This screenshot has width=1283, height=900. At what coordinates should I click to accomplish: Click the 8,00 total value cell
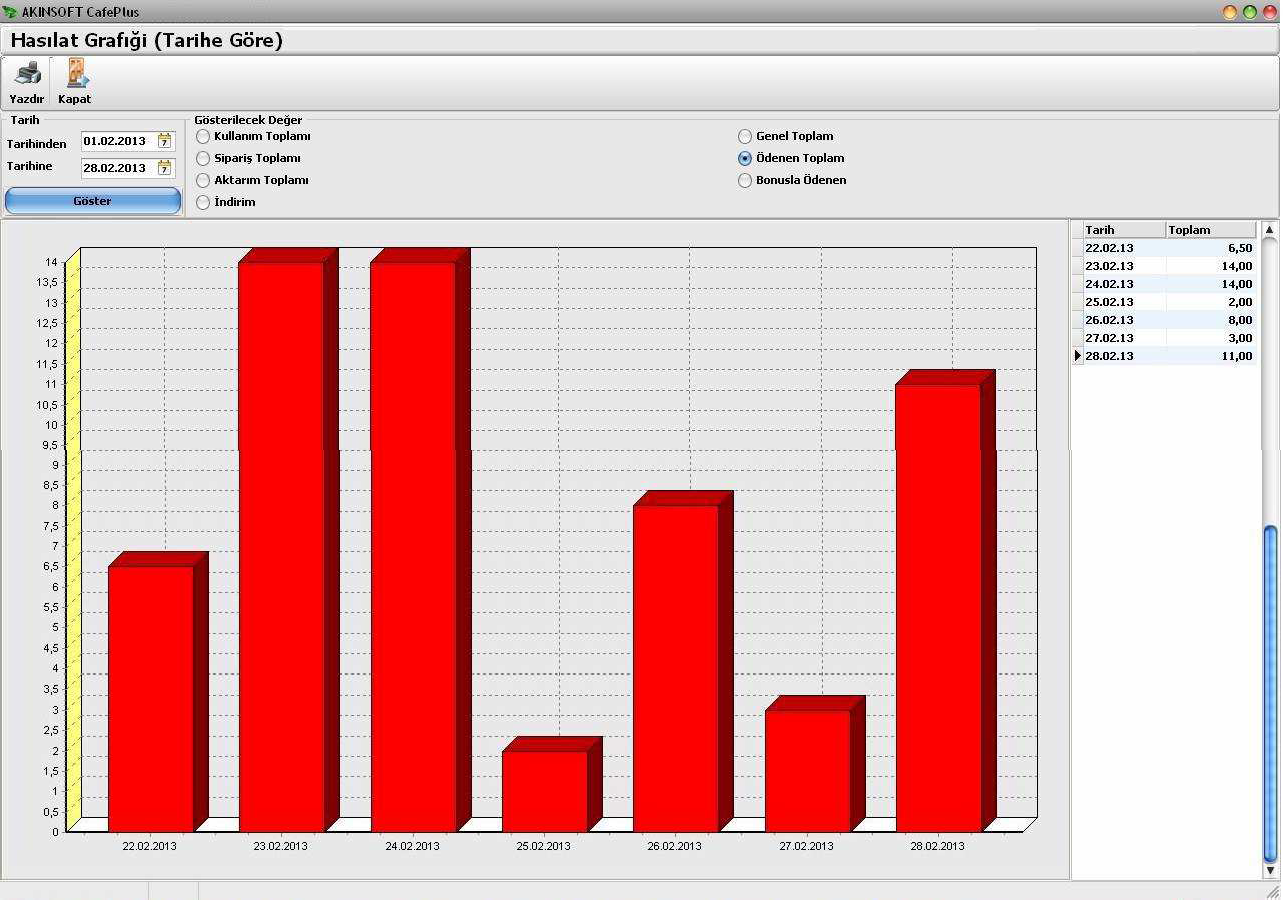coord(1211,320)
